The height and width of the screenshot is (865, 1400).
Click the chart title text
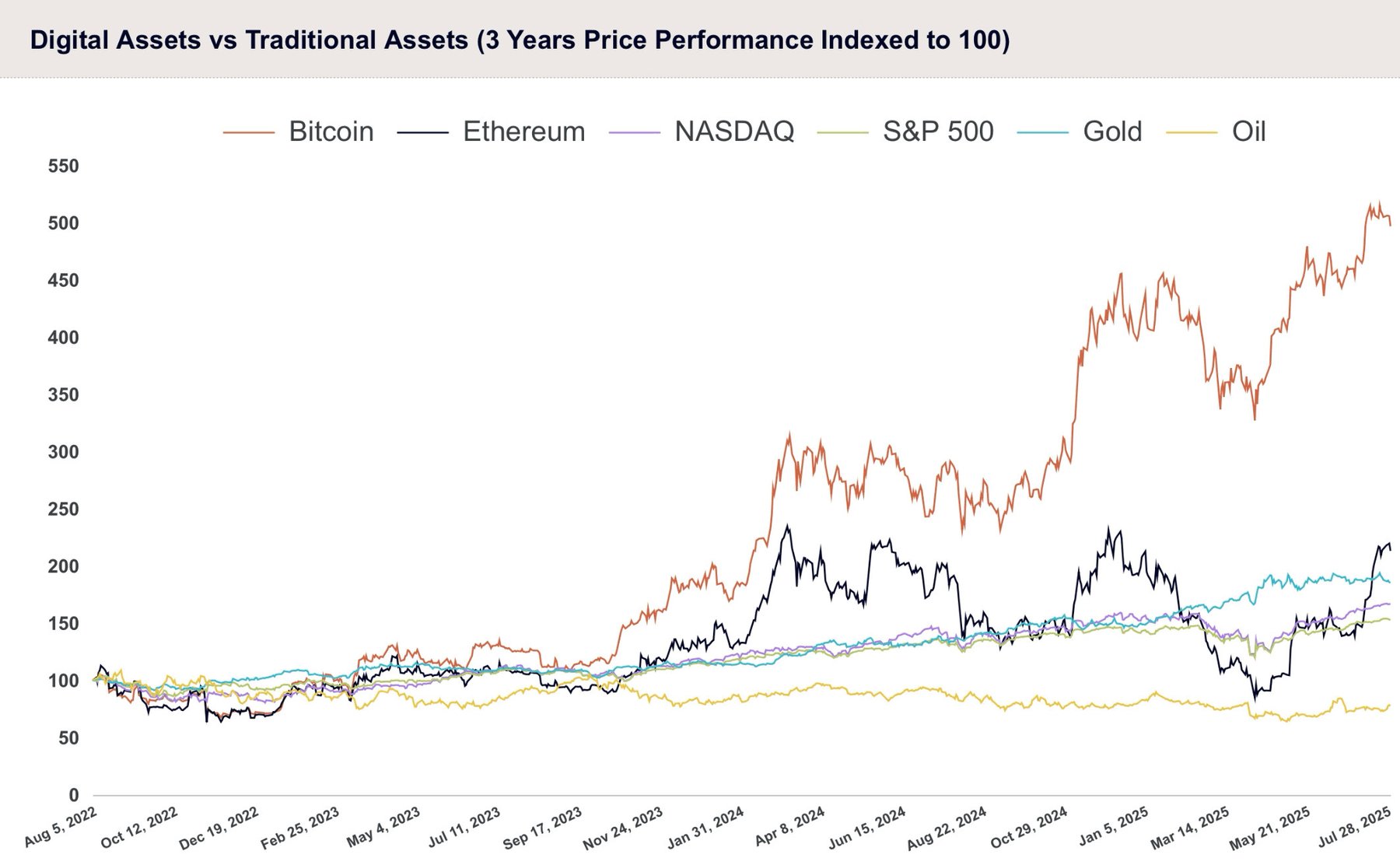point(520,40)
